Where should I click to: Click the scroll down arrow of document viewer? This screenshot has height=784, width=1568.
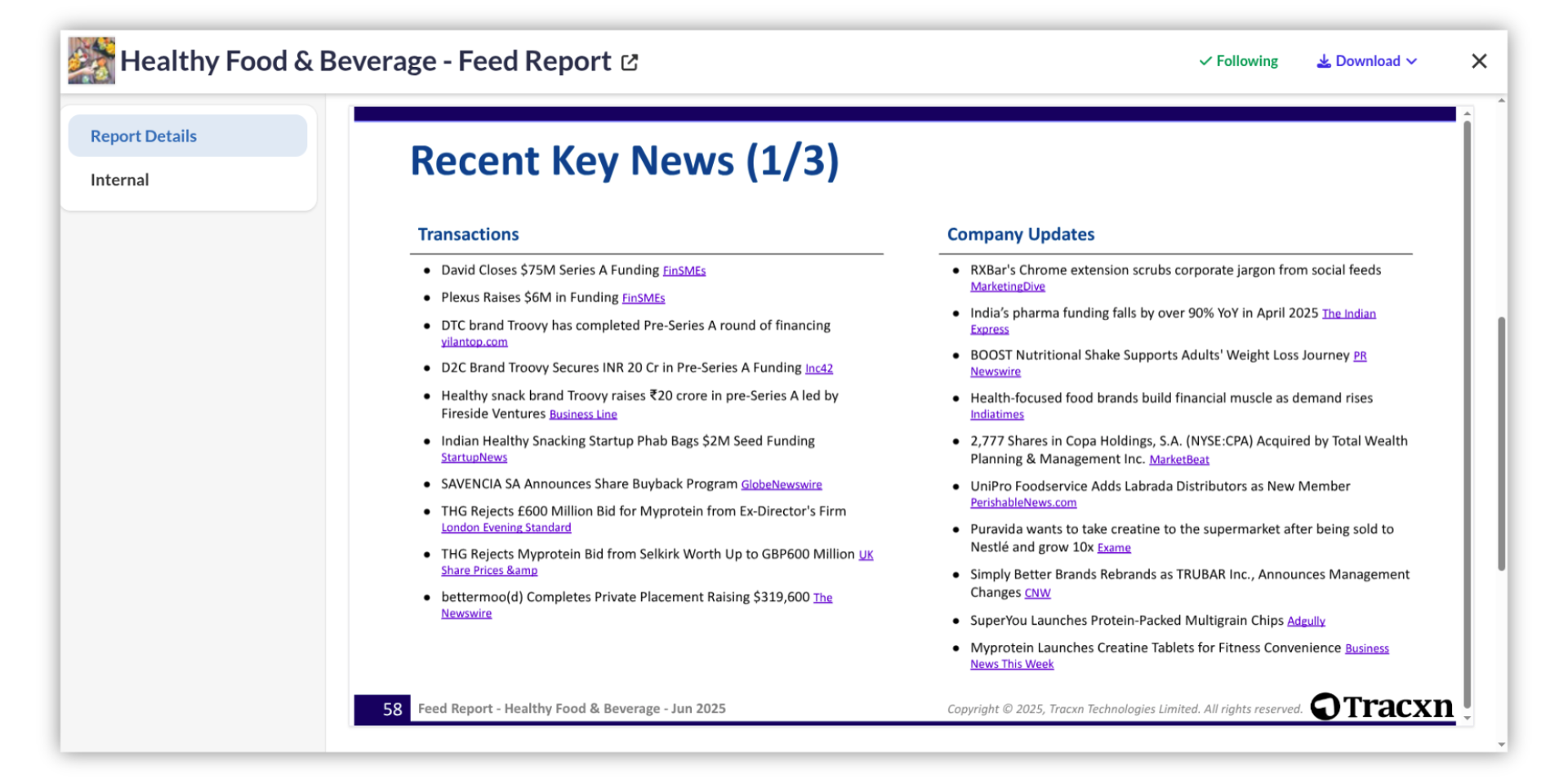[x=1467, y=719]
